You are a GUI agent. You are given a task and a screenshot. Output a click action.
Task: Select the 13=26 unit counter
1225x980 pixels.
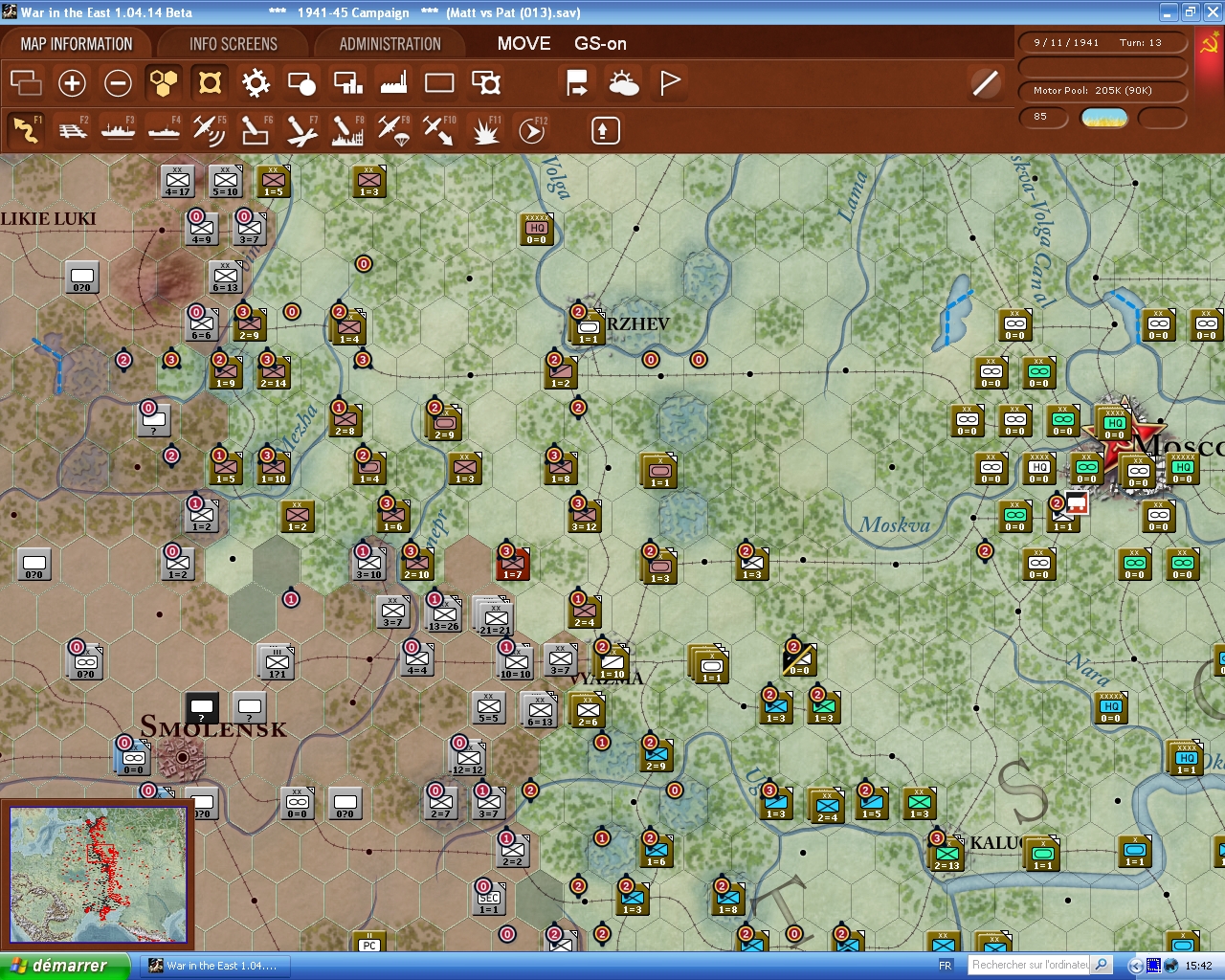click(443, 613)
